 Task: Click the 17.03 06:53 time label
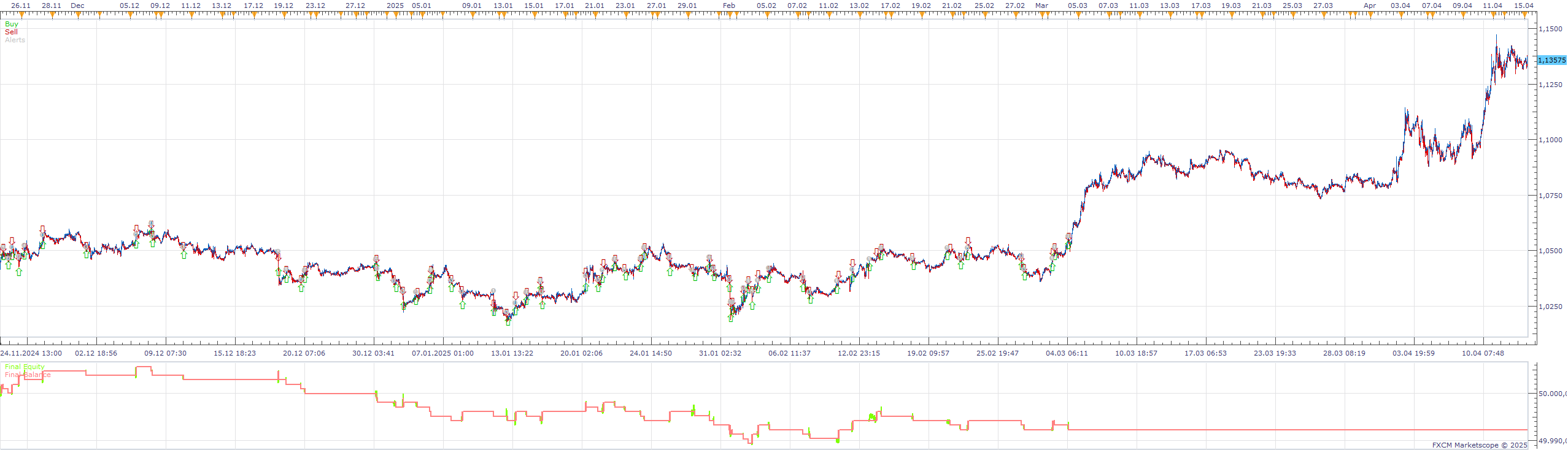coord(1205,353)
